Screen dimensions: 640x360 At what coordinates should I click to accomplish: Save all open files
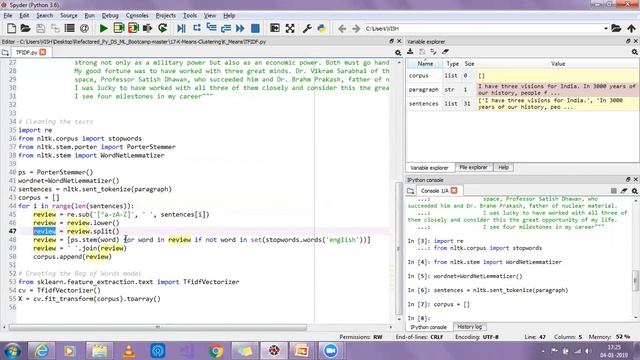point(55,28)
